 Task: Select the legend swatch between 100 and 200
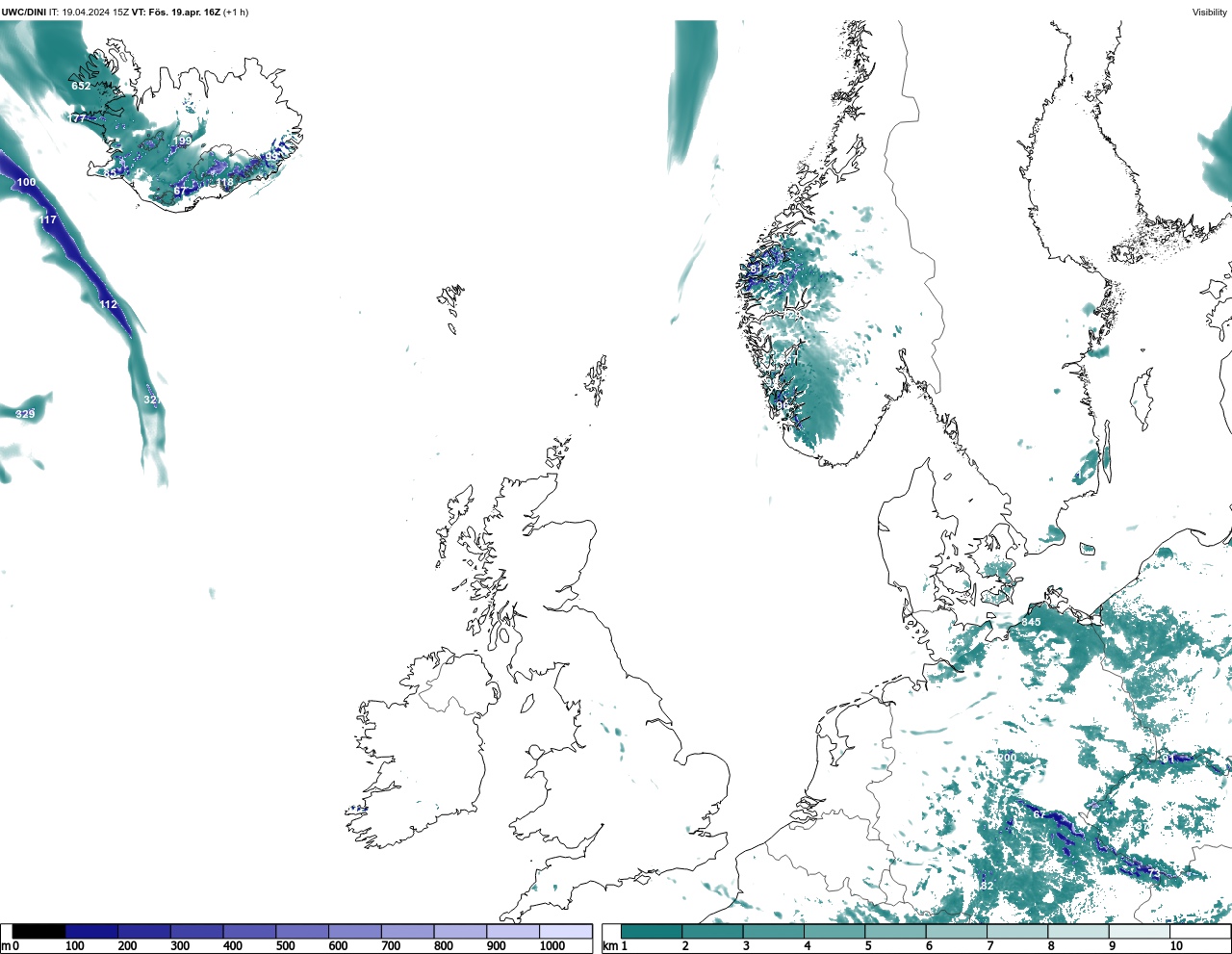click(91, 931)
